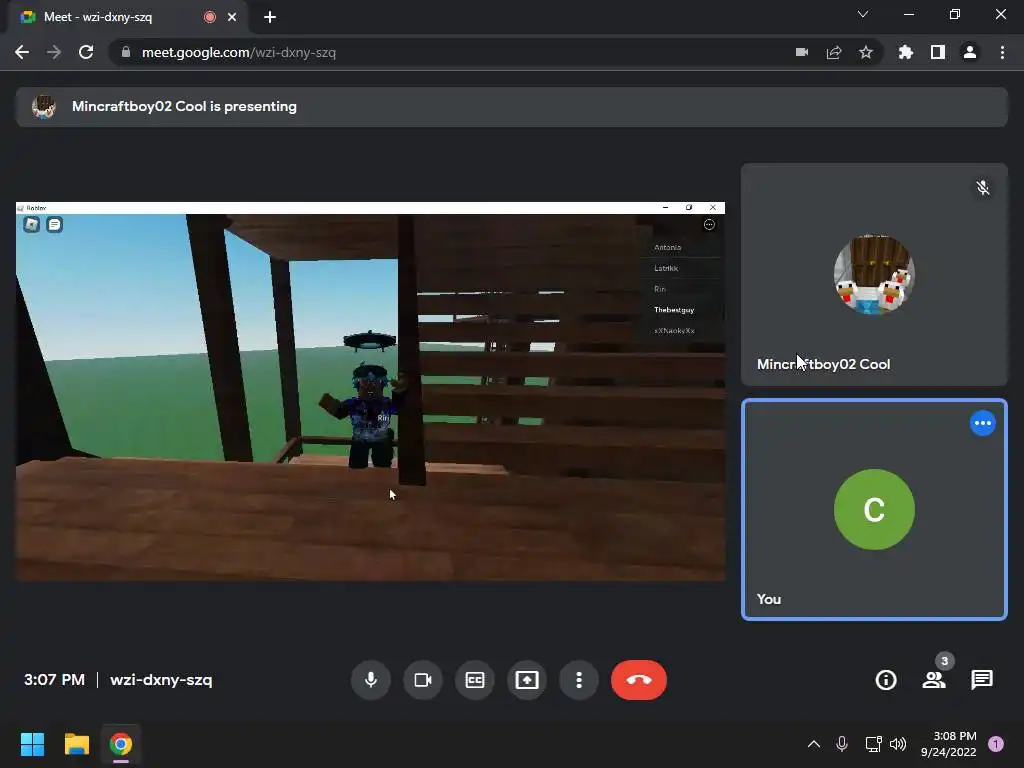This screenshot has height=768, width=1024.
Task: Go forward with the browser arrow
Action: click(54, 52)
